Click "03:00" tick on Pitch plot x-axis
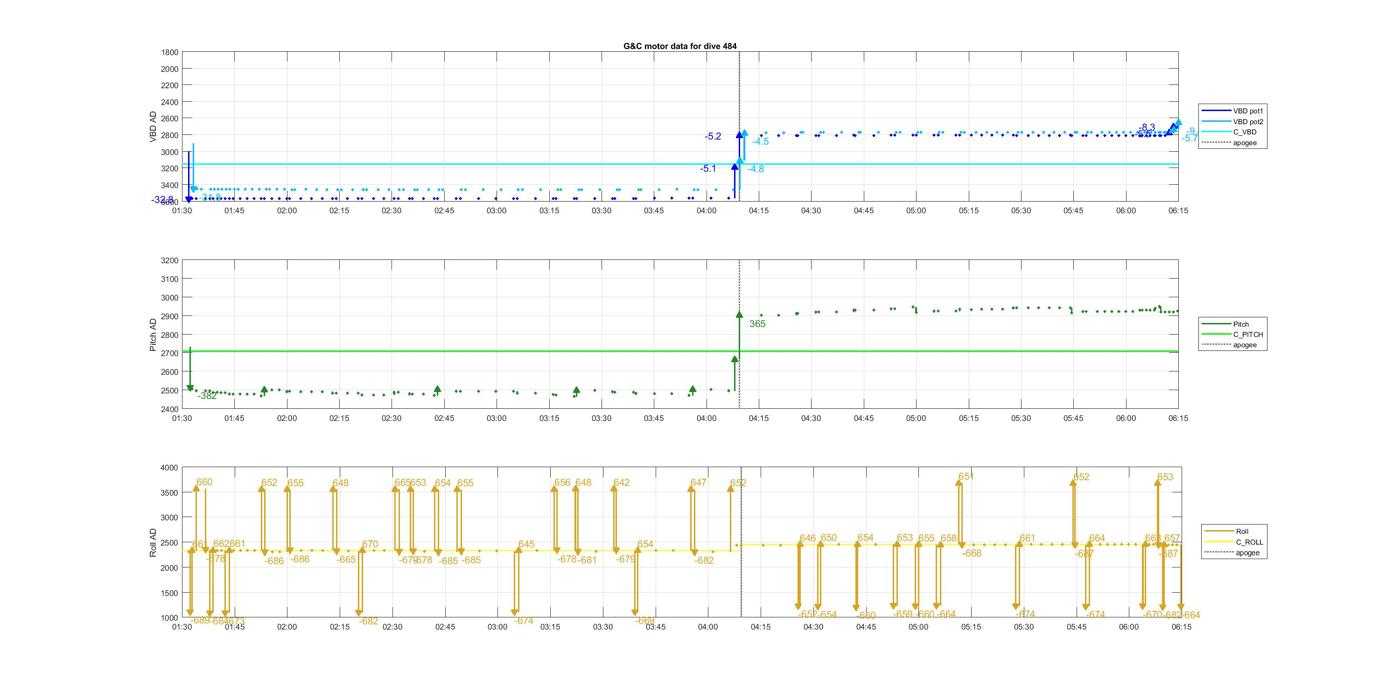This screenshot has height=693, width=1400. [x=496, y=419]
